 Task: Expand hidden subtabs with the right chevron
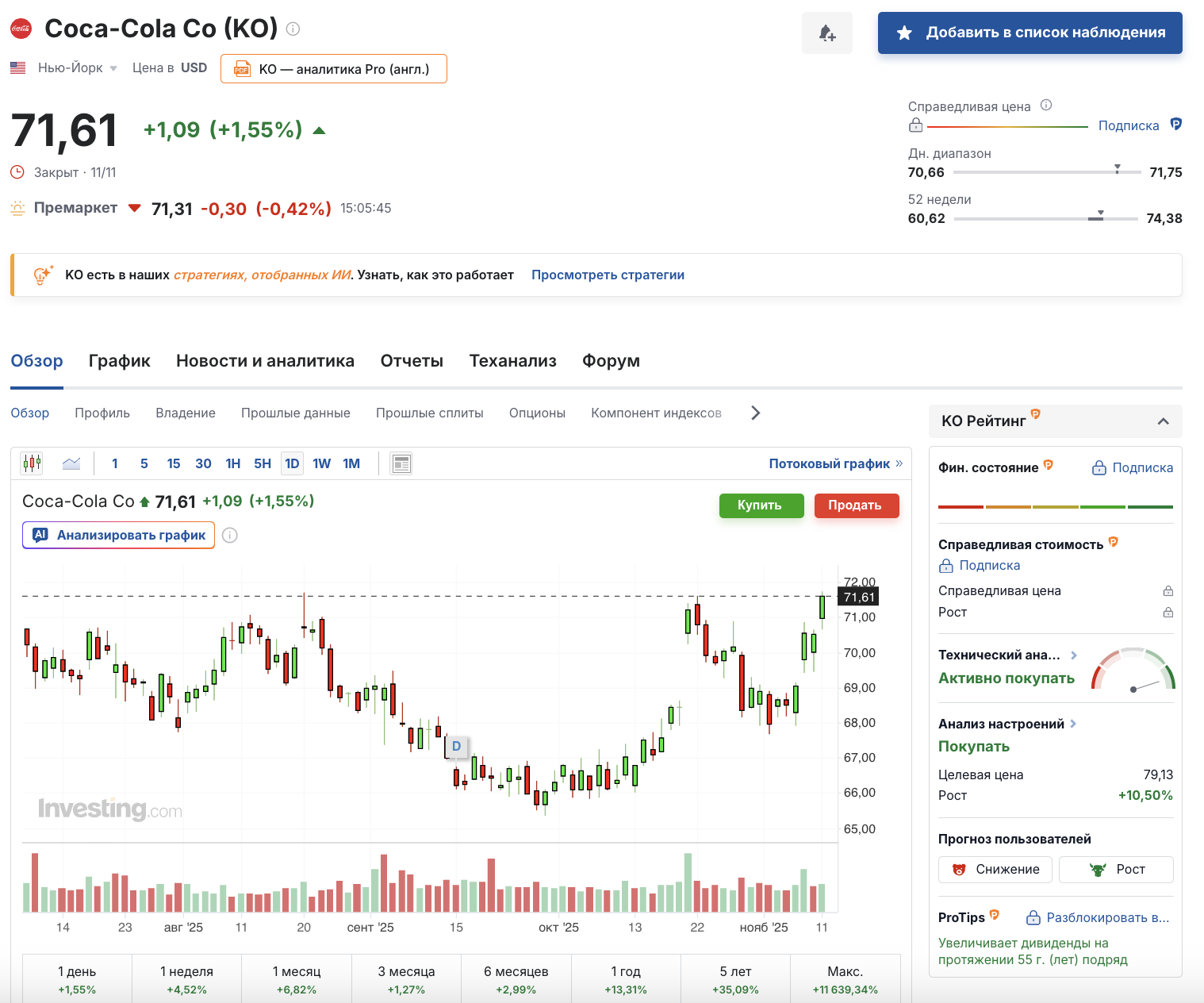(x=755, y=413)
